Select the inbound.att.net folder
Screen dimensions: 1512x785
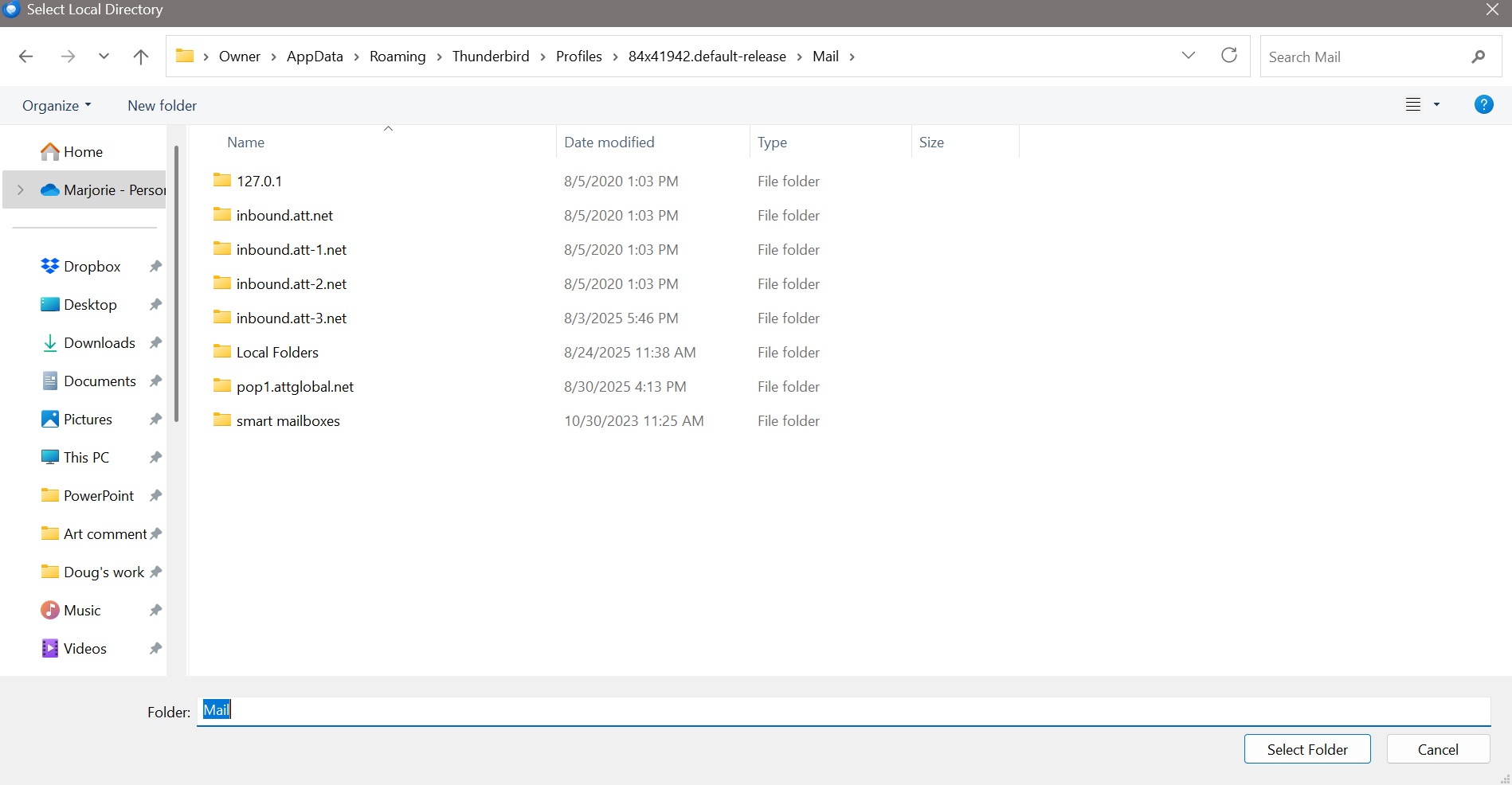(284, 215)
